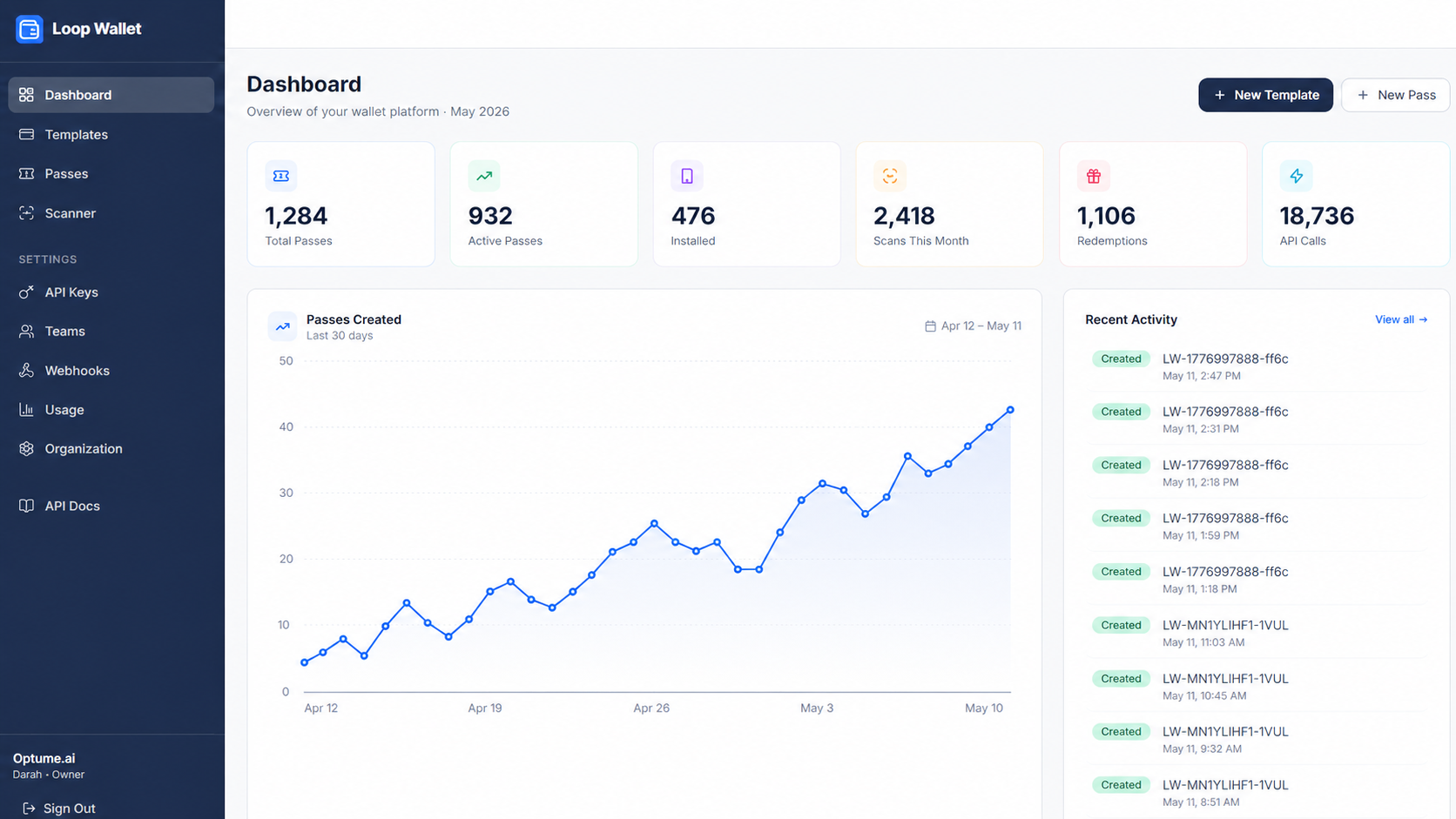Viewport: 1456px width, 819px height.
Task: Open activity entry from May 11, 8:51 AM
Action: coord(1257,792)
